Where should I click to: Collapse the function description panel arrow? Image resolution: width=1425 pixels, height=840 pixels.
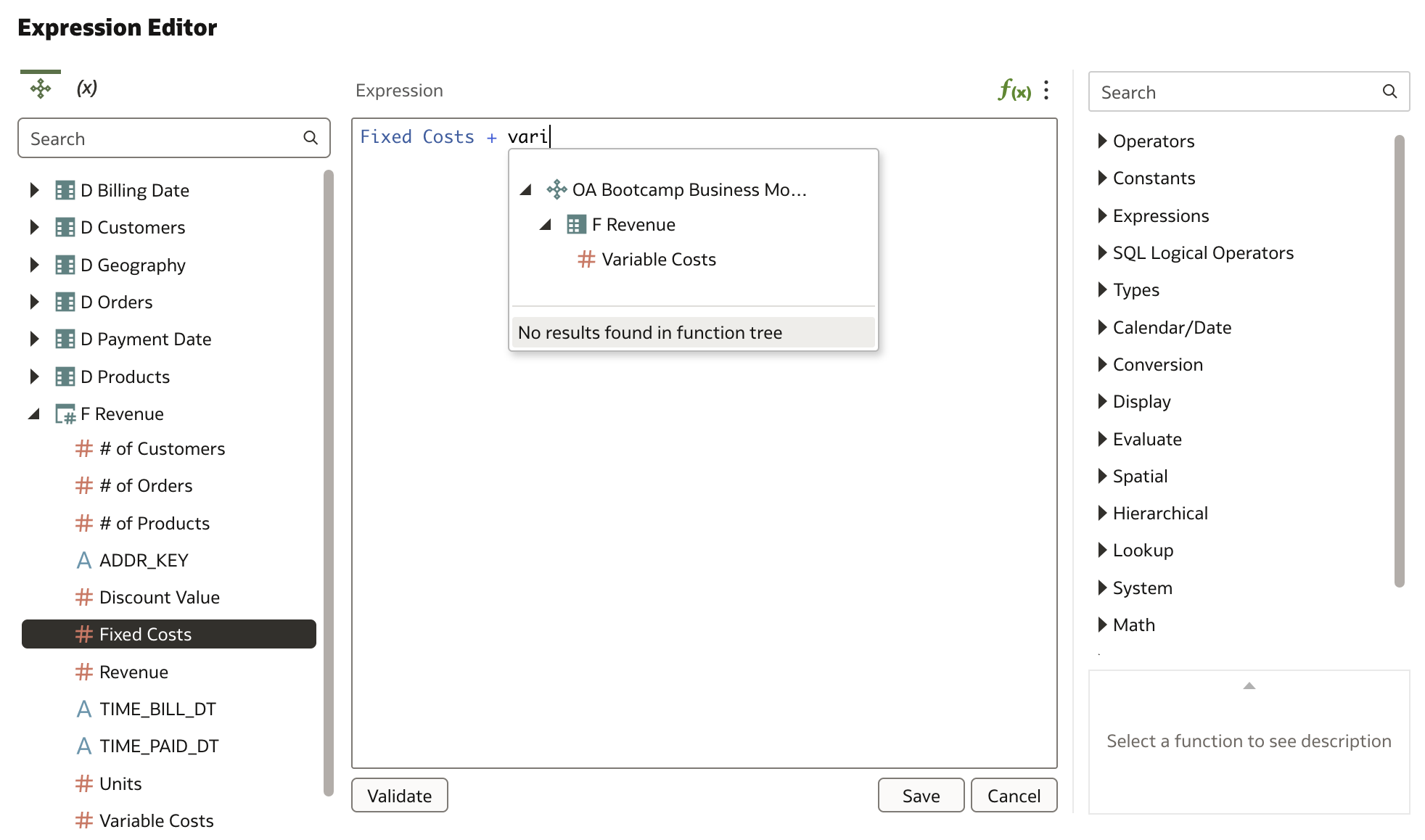(x=1249, y=685)
